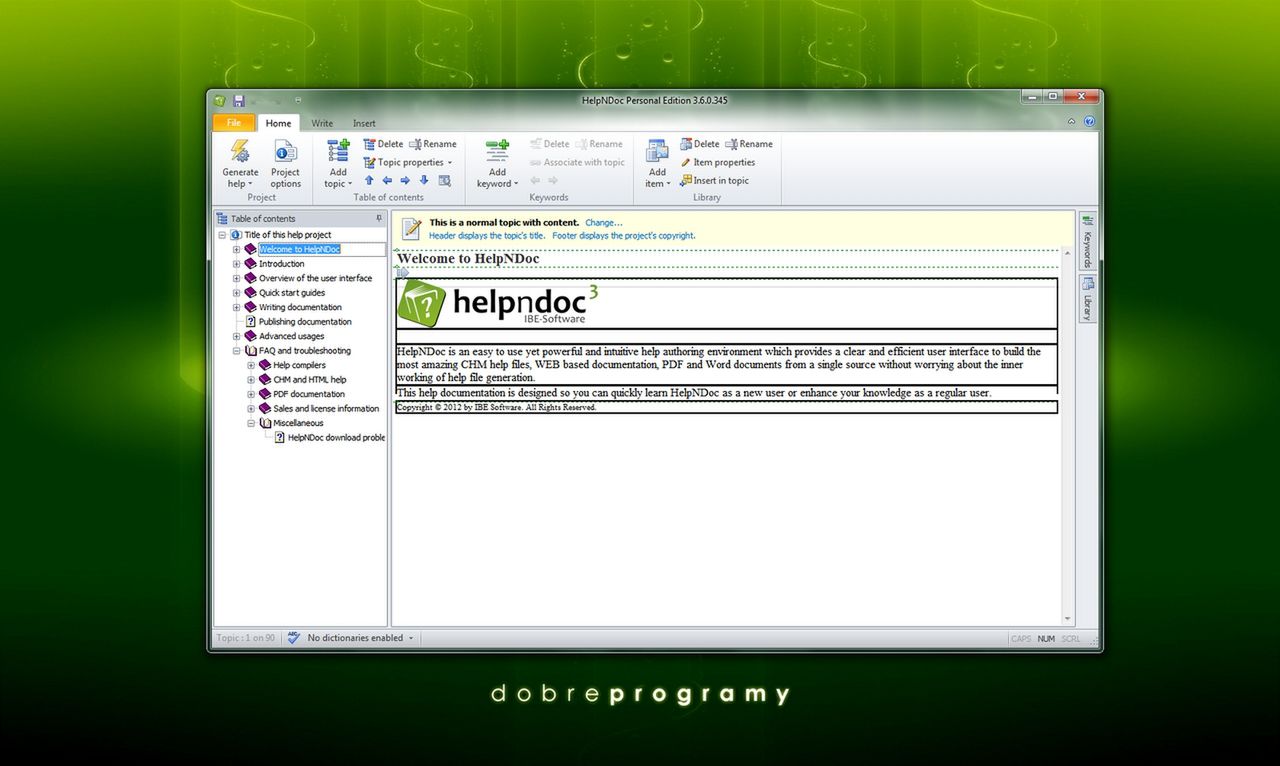The image size is (1280, 766).
Task: Open Project options
Action: pos(285,164)
